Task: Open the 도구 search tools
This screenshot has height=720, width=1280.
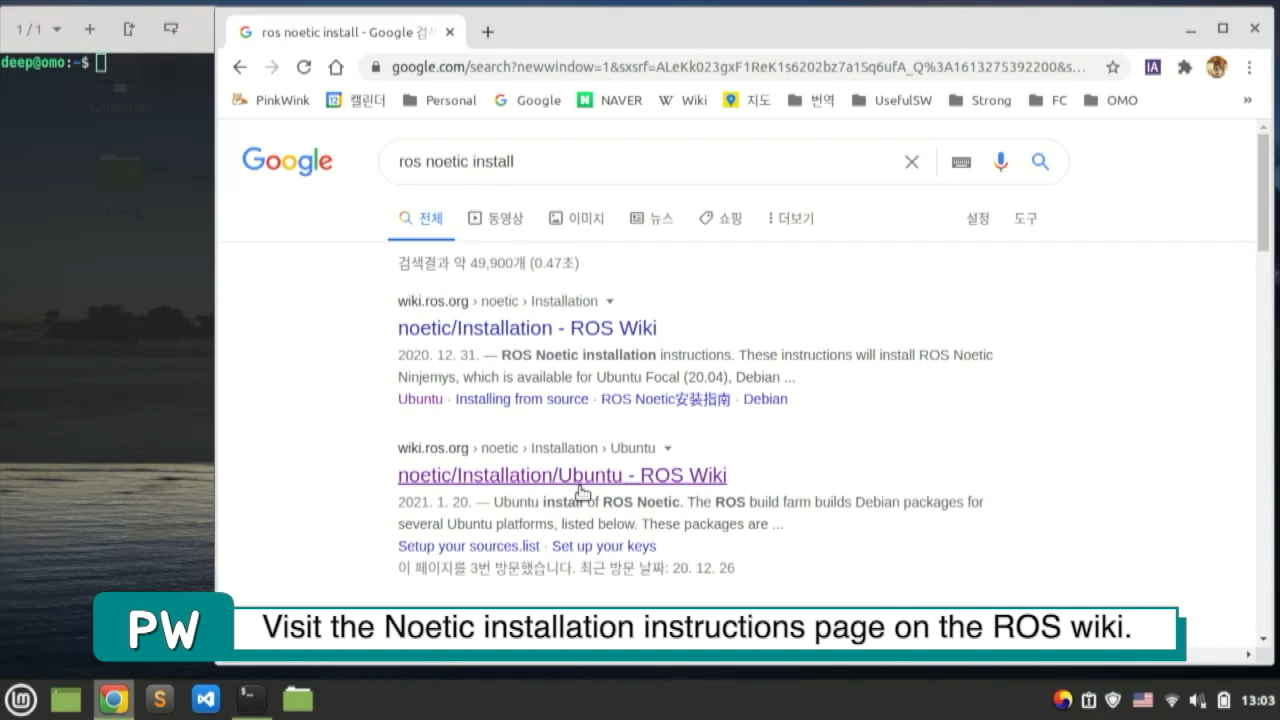Action: (1026, 218)
